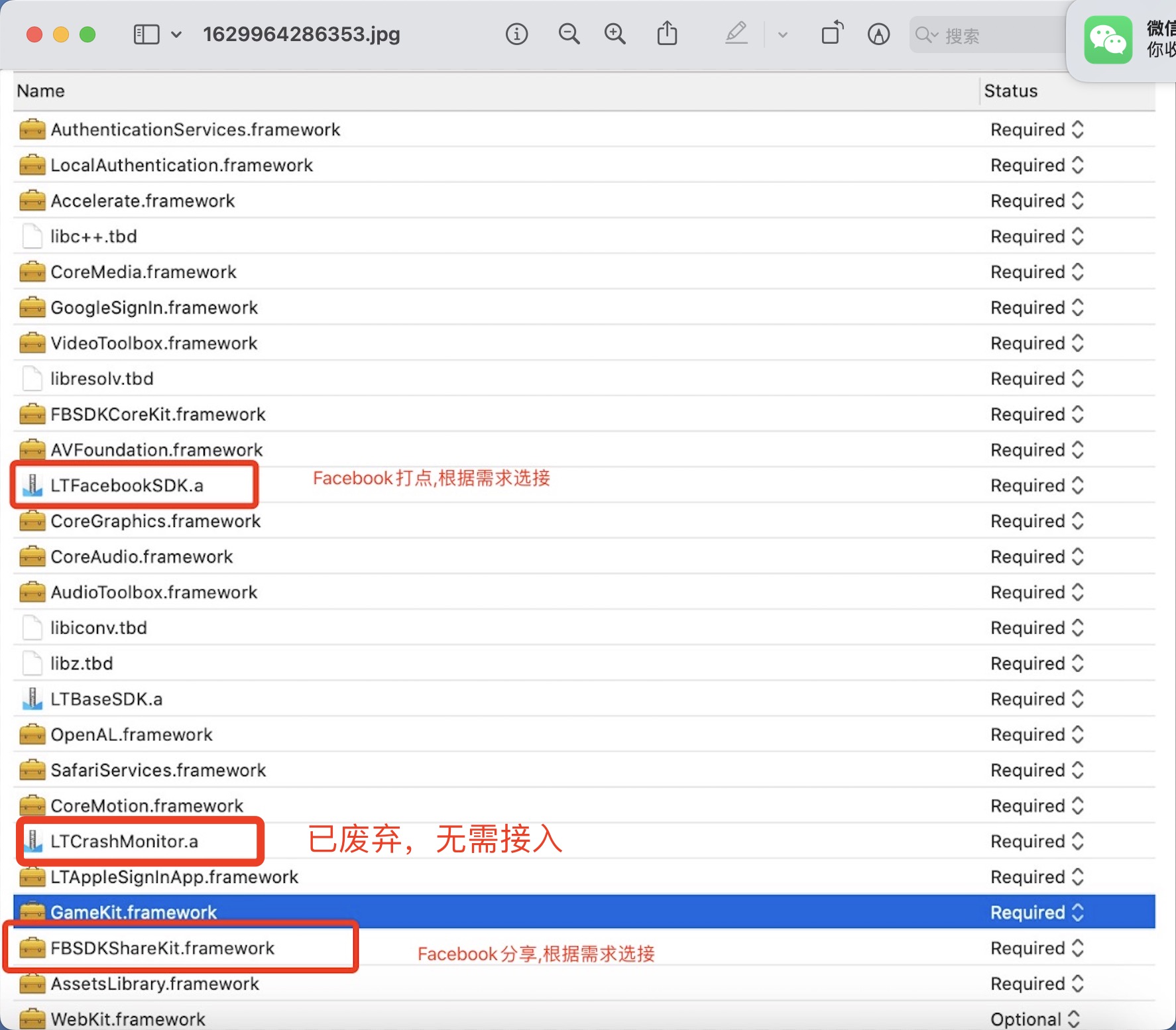Screen dimensions: 1176x1030
Task: Open the search options magnifier dropdown
Action: [x=926, y=34]
